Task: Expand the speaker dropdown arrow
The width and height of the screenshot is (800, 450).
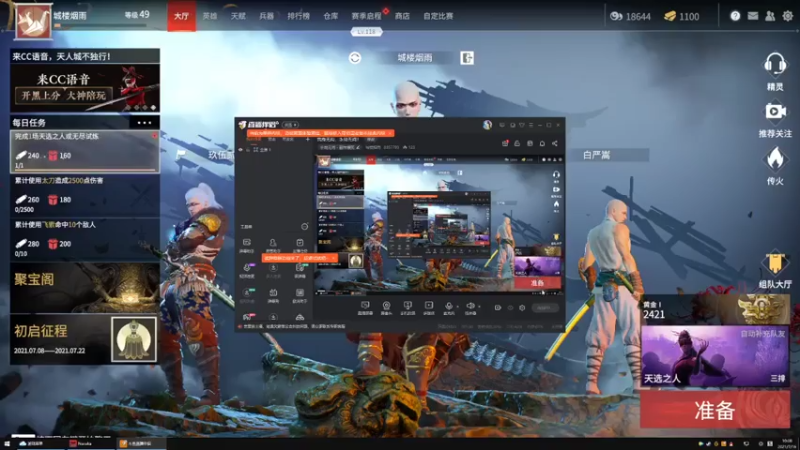Action: click(479, 306)
